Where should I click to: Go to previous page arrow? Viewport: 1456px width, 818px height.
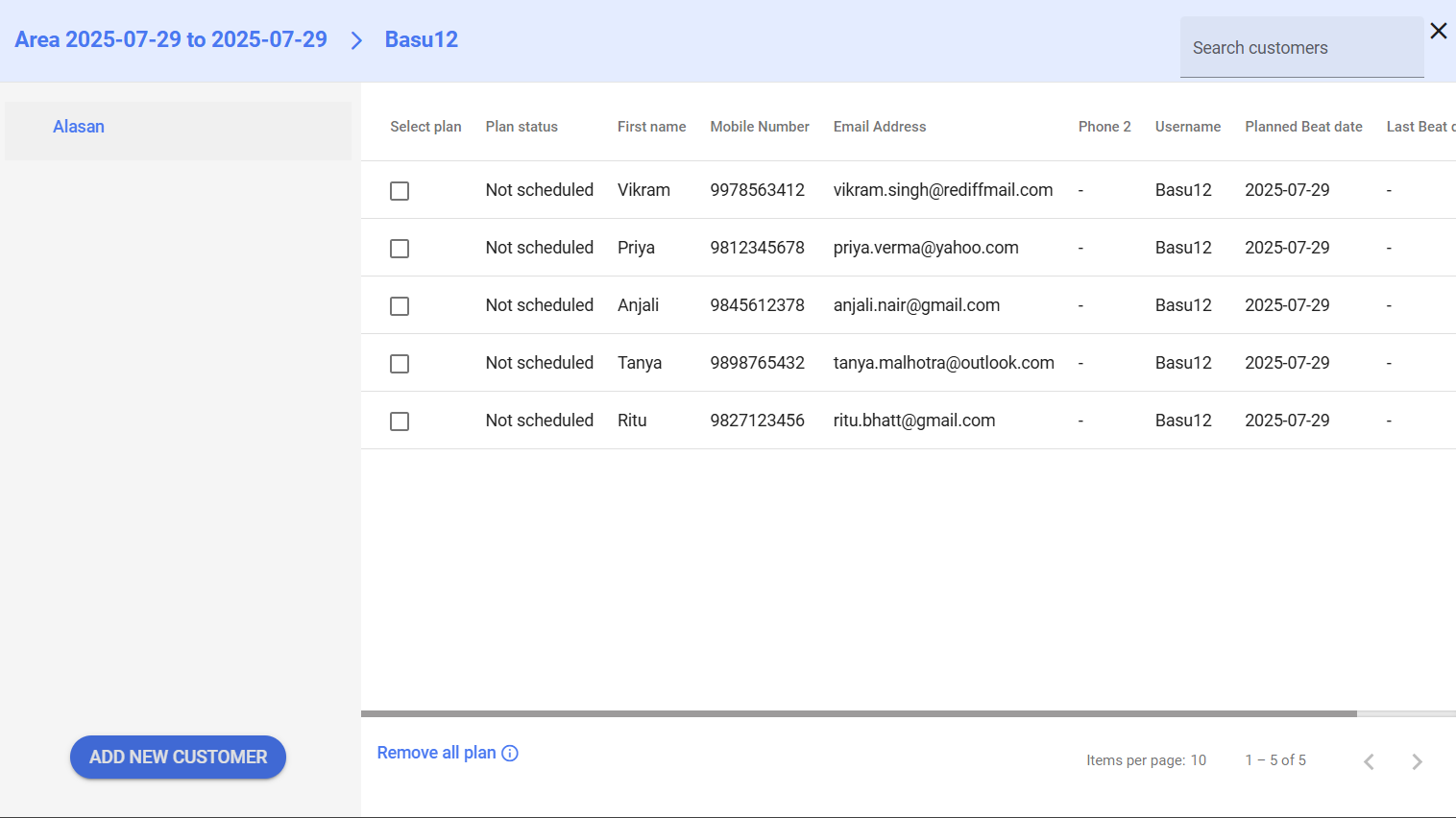pyautogui.click(x=1369, y=761)
